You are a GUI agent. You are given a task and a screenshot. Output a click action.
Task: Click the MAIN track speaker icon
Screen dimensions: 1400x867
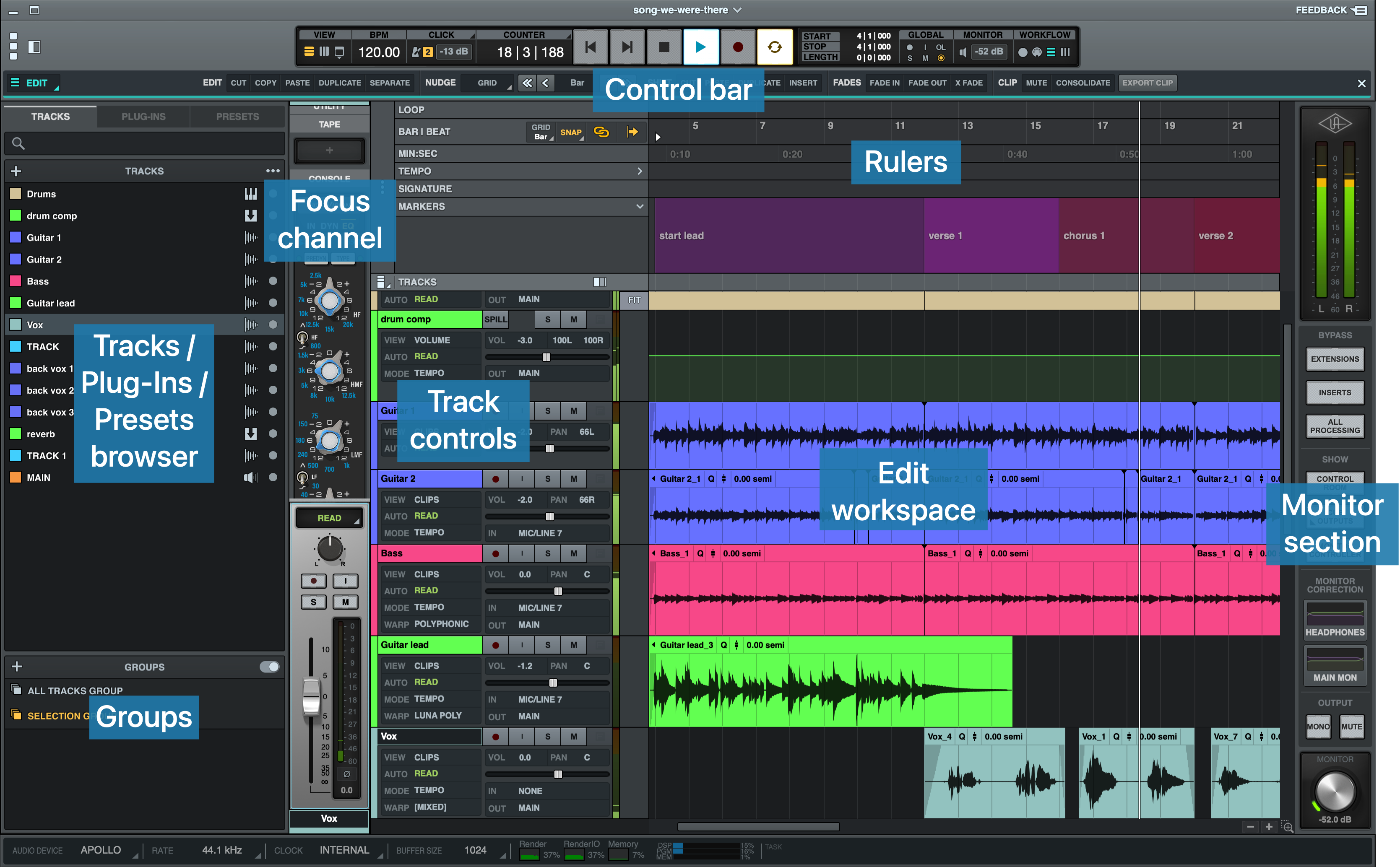(251, 478)
